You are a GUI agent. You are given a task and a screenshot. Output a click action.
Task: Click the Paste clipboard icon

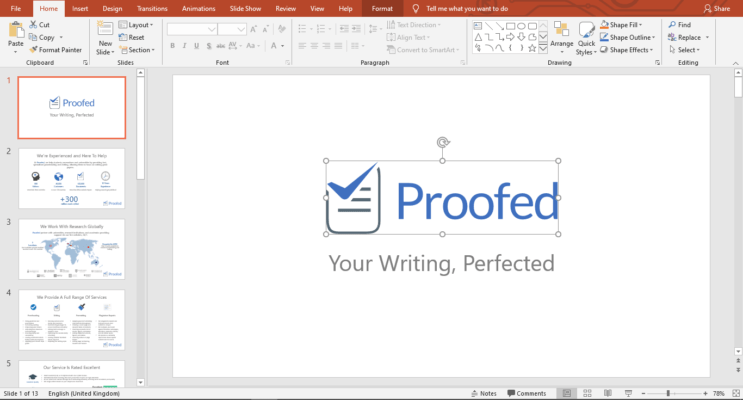[16, 30]
